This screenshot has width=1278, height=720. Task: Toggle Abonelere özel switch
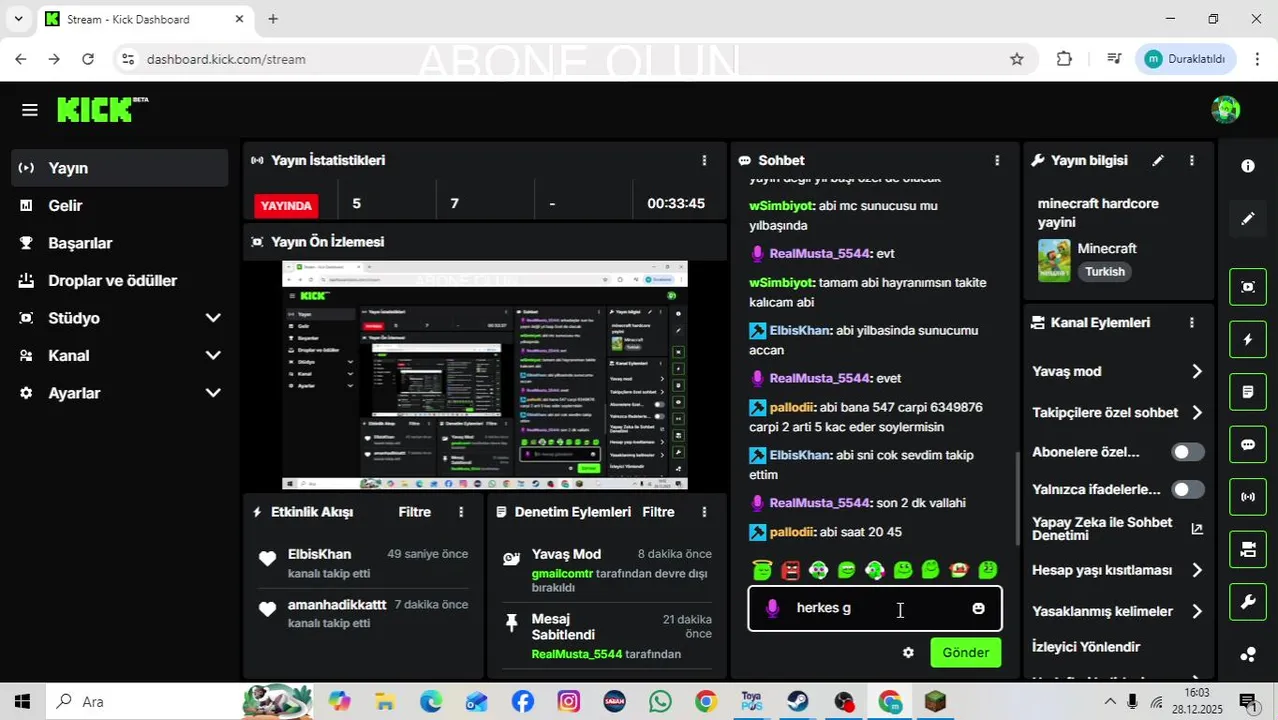pyautogui.click(x=1188, y=452)
